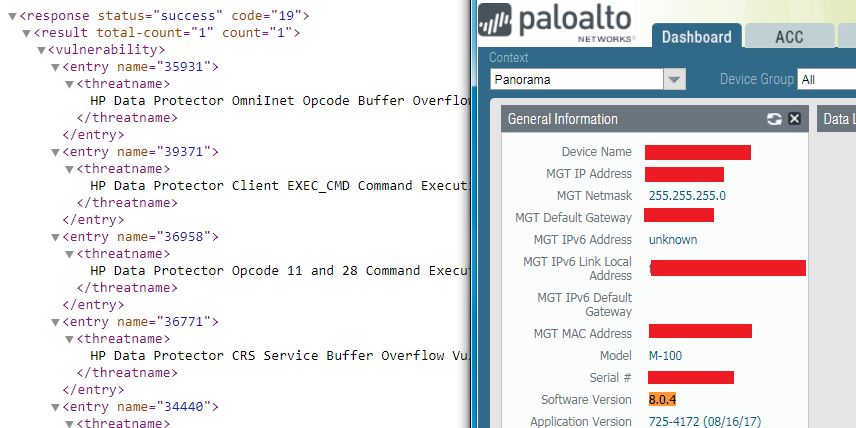The image size is (856, 428).
Task: Collapse threatname under entry 39371
Action: click(69, 169)
